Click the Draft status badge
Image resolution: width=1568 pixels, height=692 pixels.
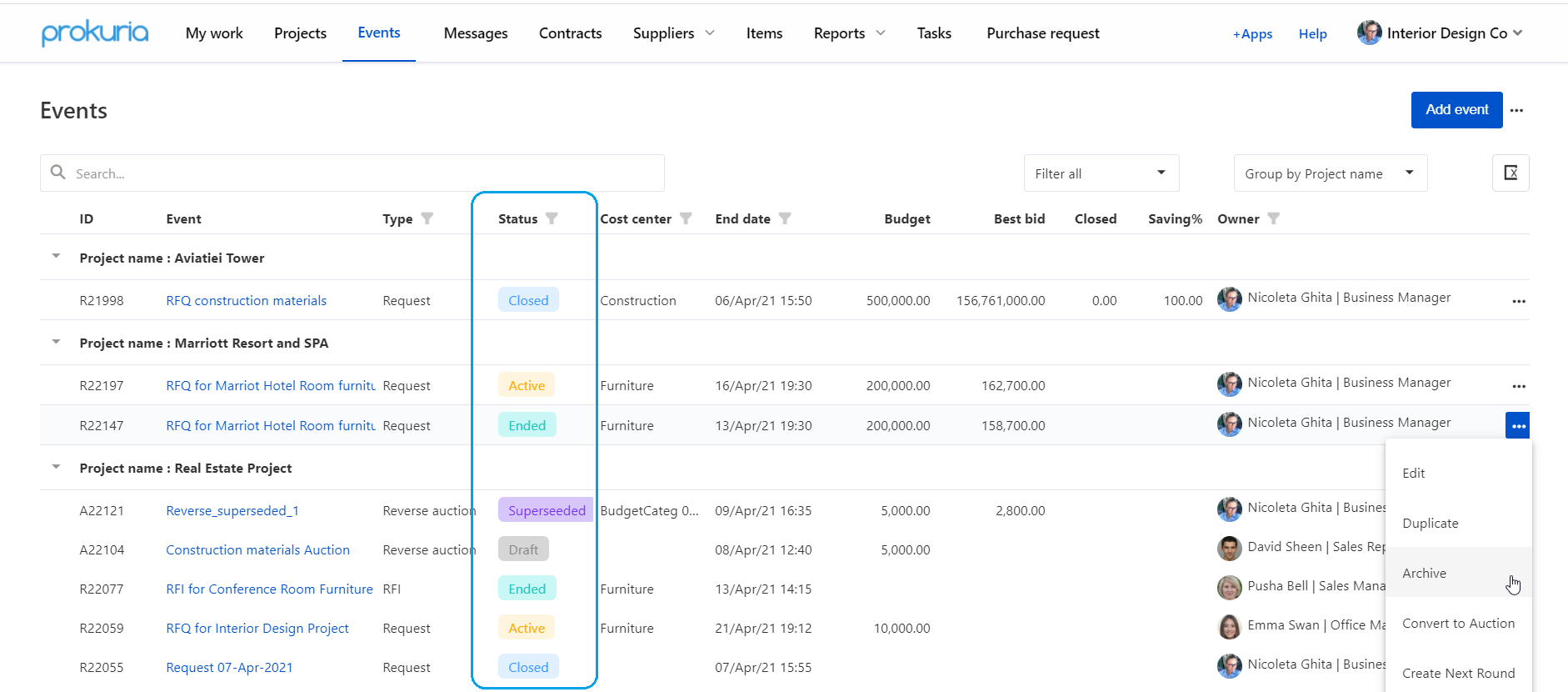coord(523,549)
